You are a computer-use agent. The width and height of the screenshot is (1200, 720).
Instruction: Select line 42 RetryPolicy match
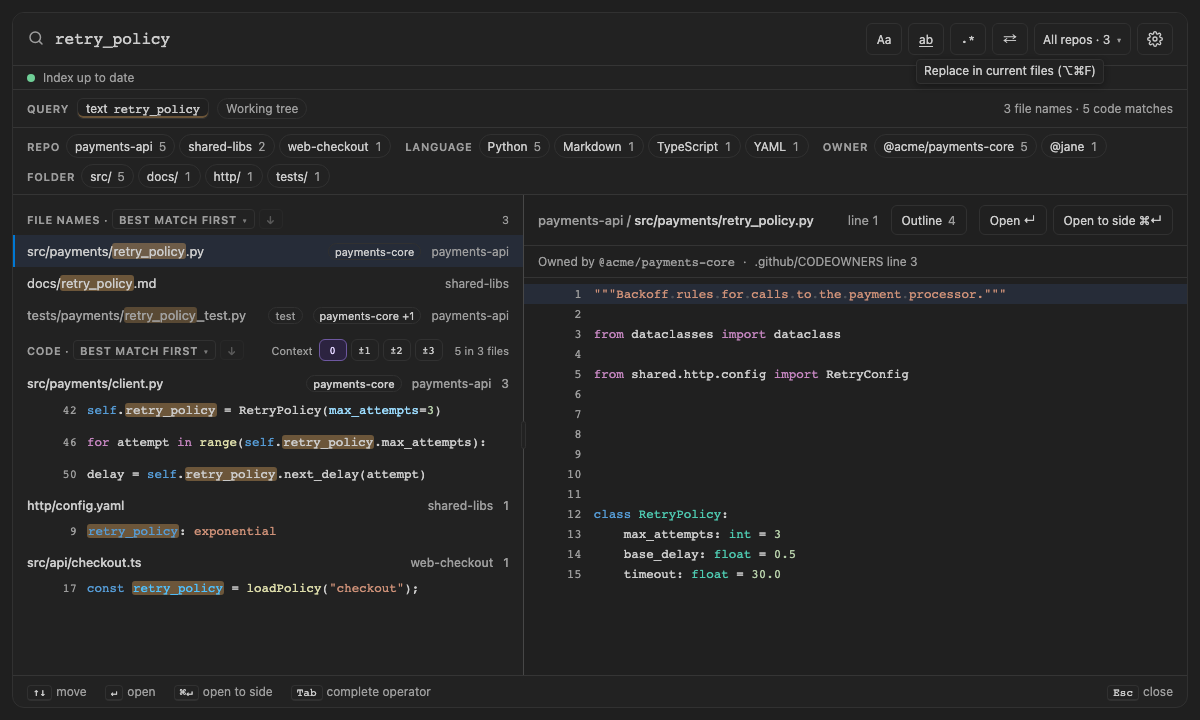tap(268, 410)
